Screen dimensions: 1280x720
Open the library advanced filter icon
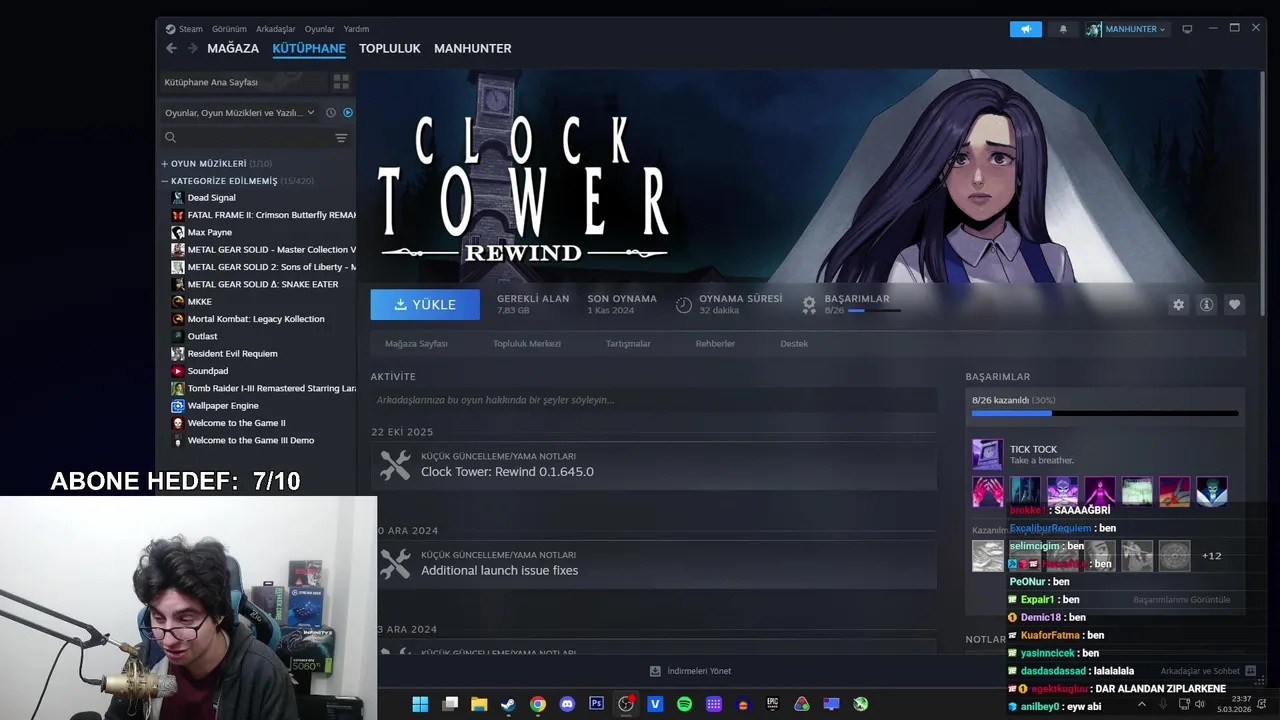coord(341,137)
